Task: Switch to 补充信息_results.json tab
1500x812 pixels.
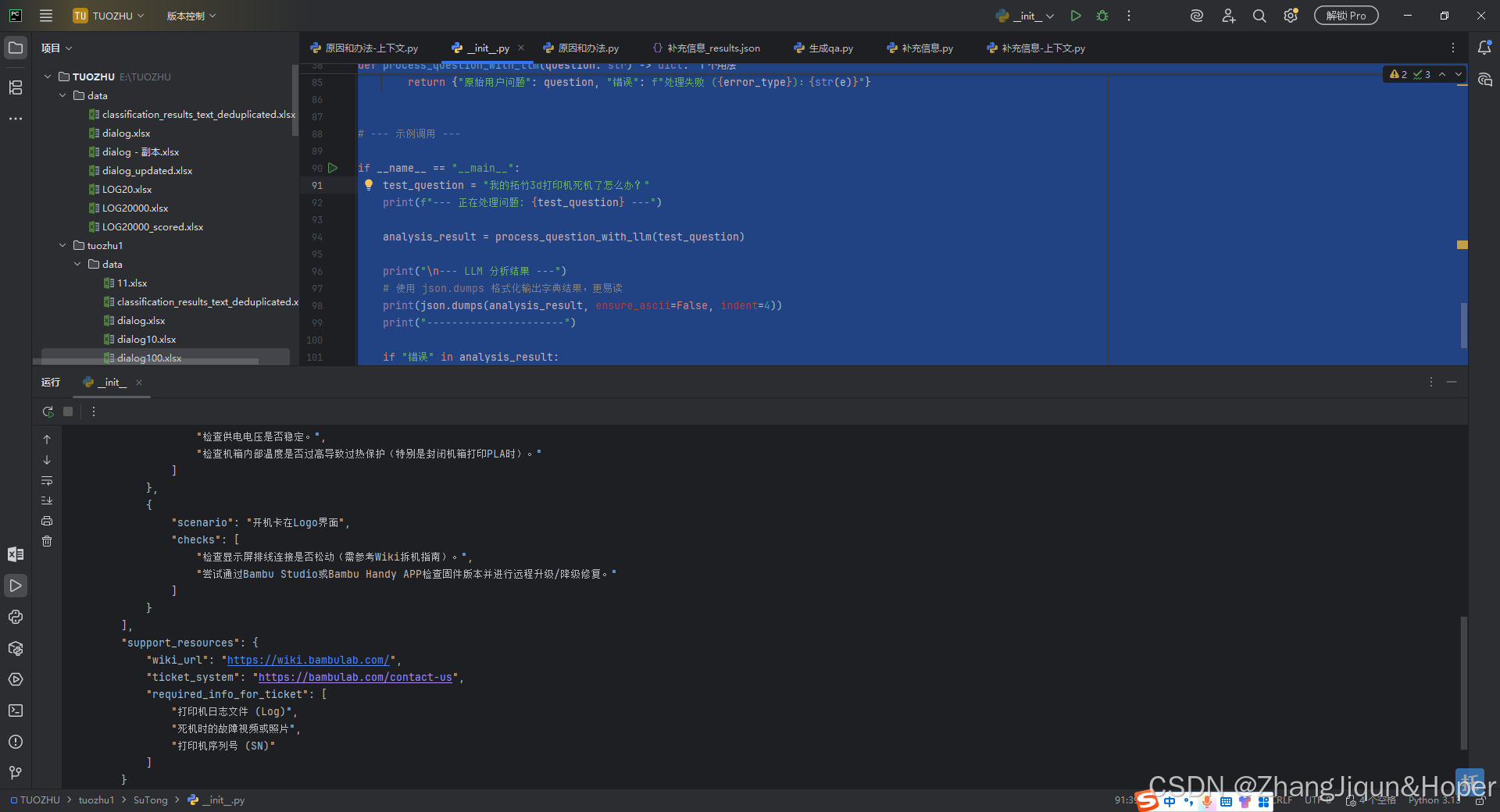Action: [x=706, y=48]
